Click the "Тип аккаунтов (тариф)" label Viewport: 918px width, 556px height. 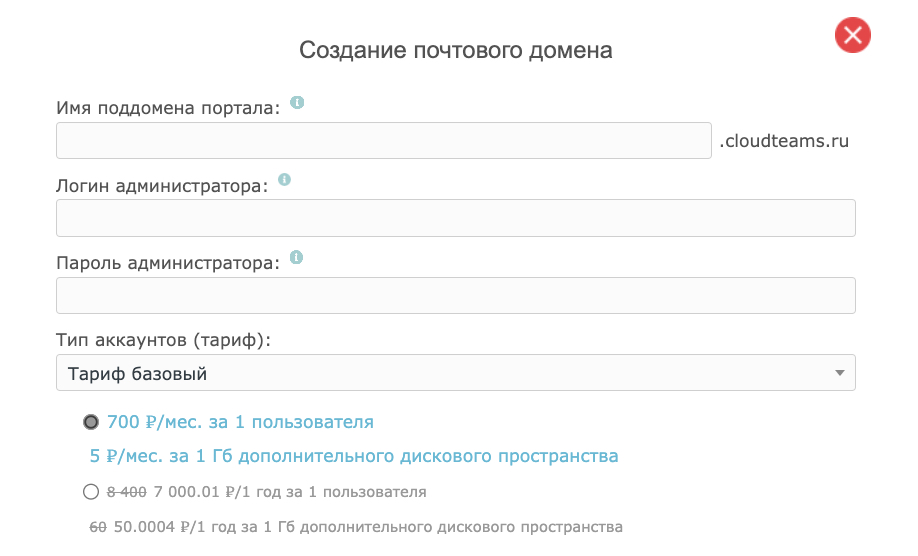[x=164, y=340]
